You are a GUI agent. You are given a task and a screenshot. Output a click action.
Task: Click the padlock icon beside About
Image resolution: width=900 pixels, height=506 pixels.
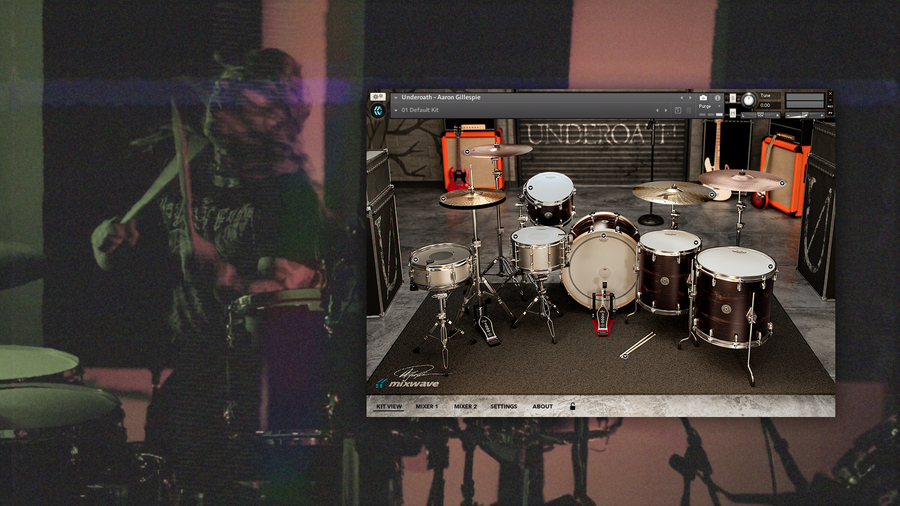click(573, 407)
